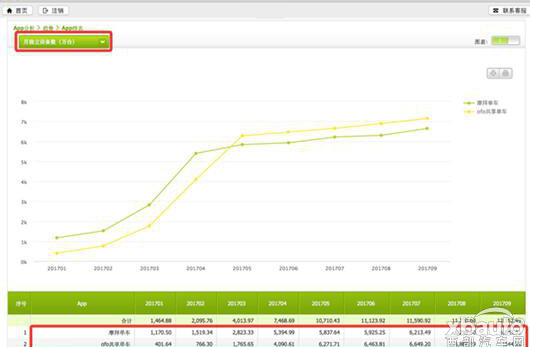Viewport: 550px width, 360px height.
Task: Click the 201709 table column header
Action: point(502,303)
